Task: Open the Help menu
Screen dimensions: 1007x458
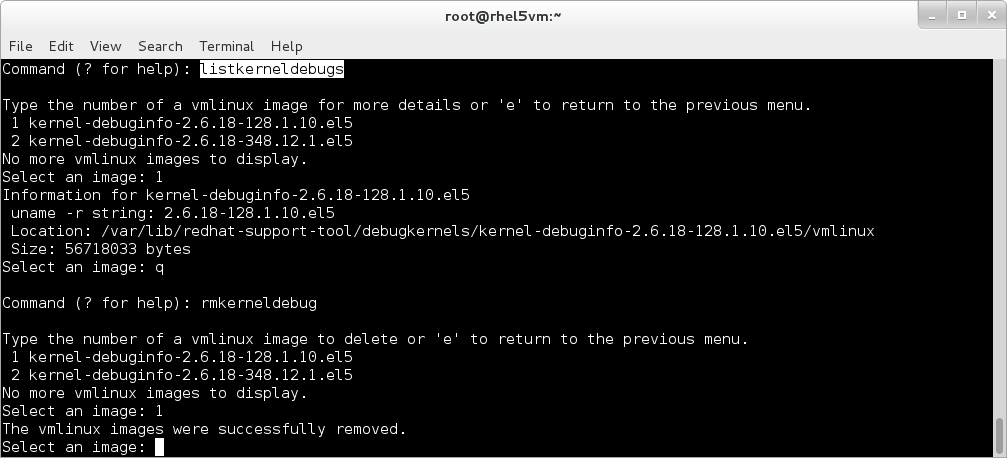Action: [286, 46]
